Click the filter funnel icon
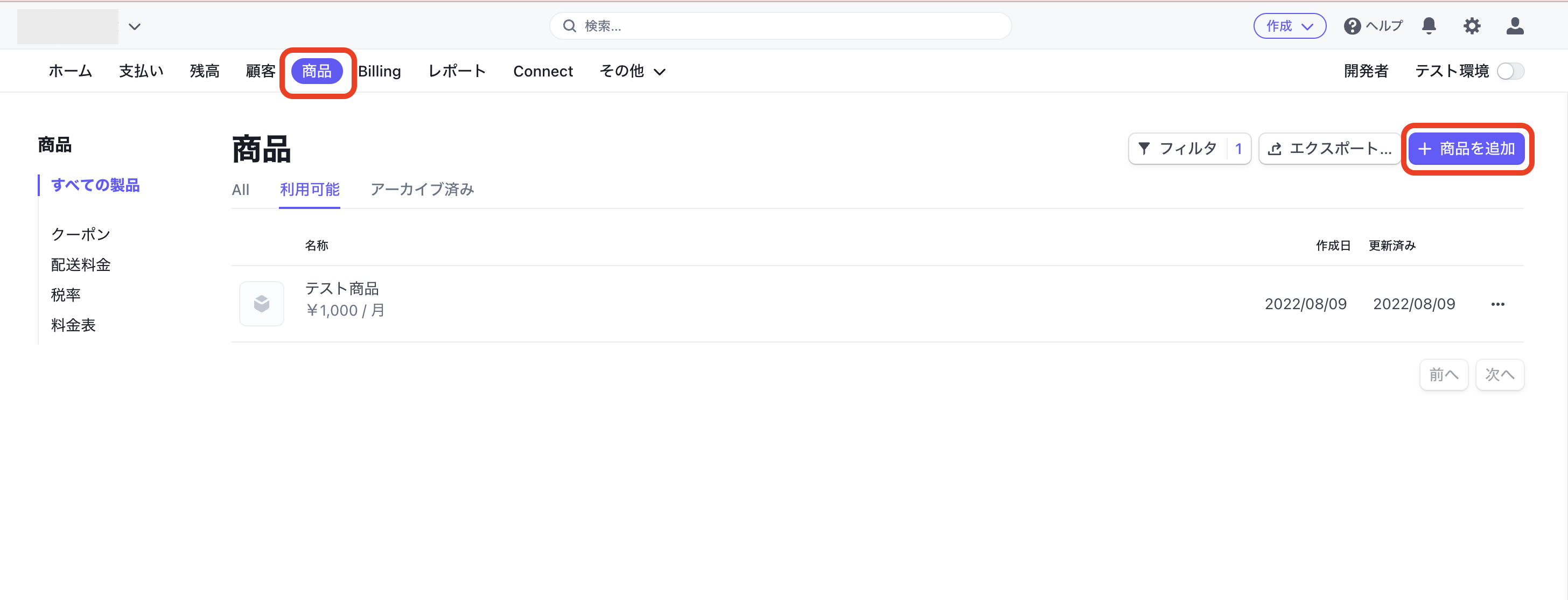This screenshot has height=600, width=1568. click(x=1144, y=148)
